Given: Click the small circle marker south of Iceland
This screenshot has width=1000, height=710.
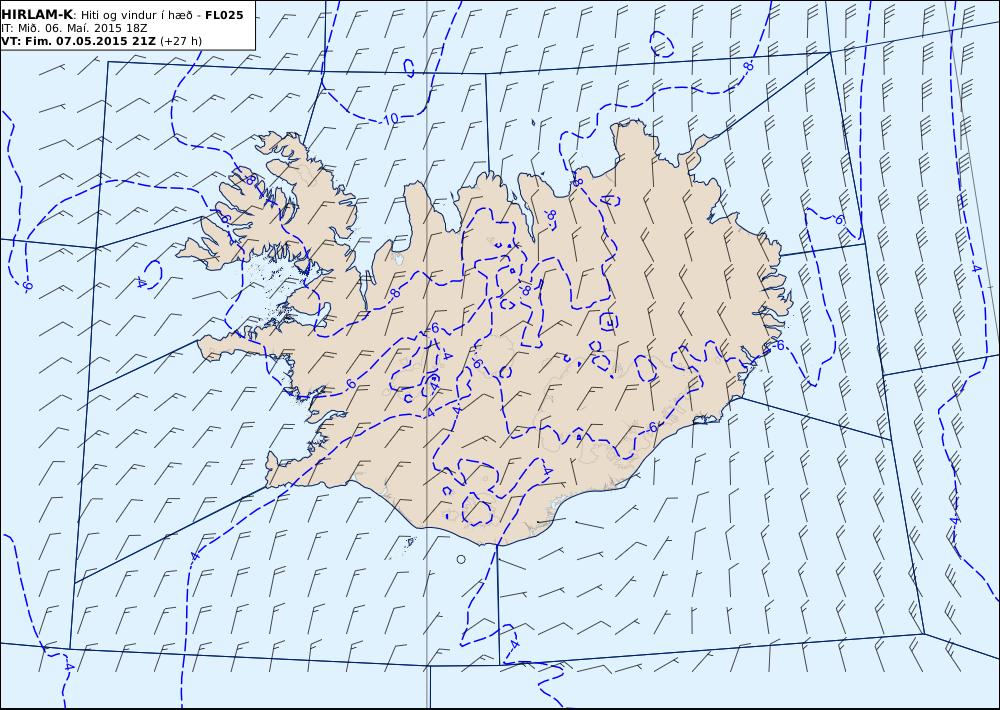Looking at the screenshot, I should [x=461, y=559].
